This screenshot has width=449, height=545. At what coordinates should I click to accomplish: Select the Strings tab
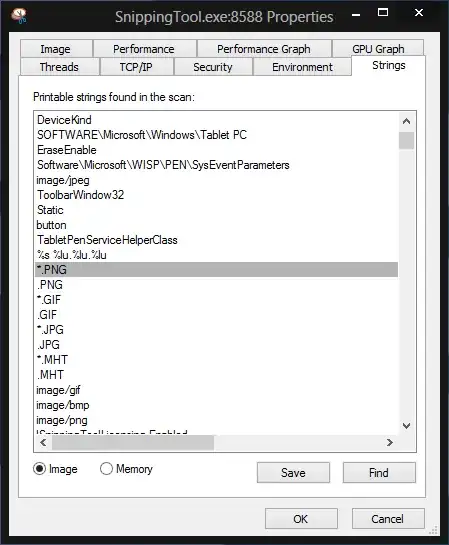[389, 65]
